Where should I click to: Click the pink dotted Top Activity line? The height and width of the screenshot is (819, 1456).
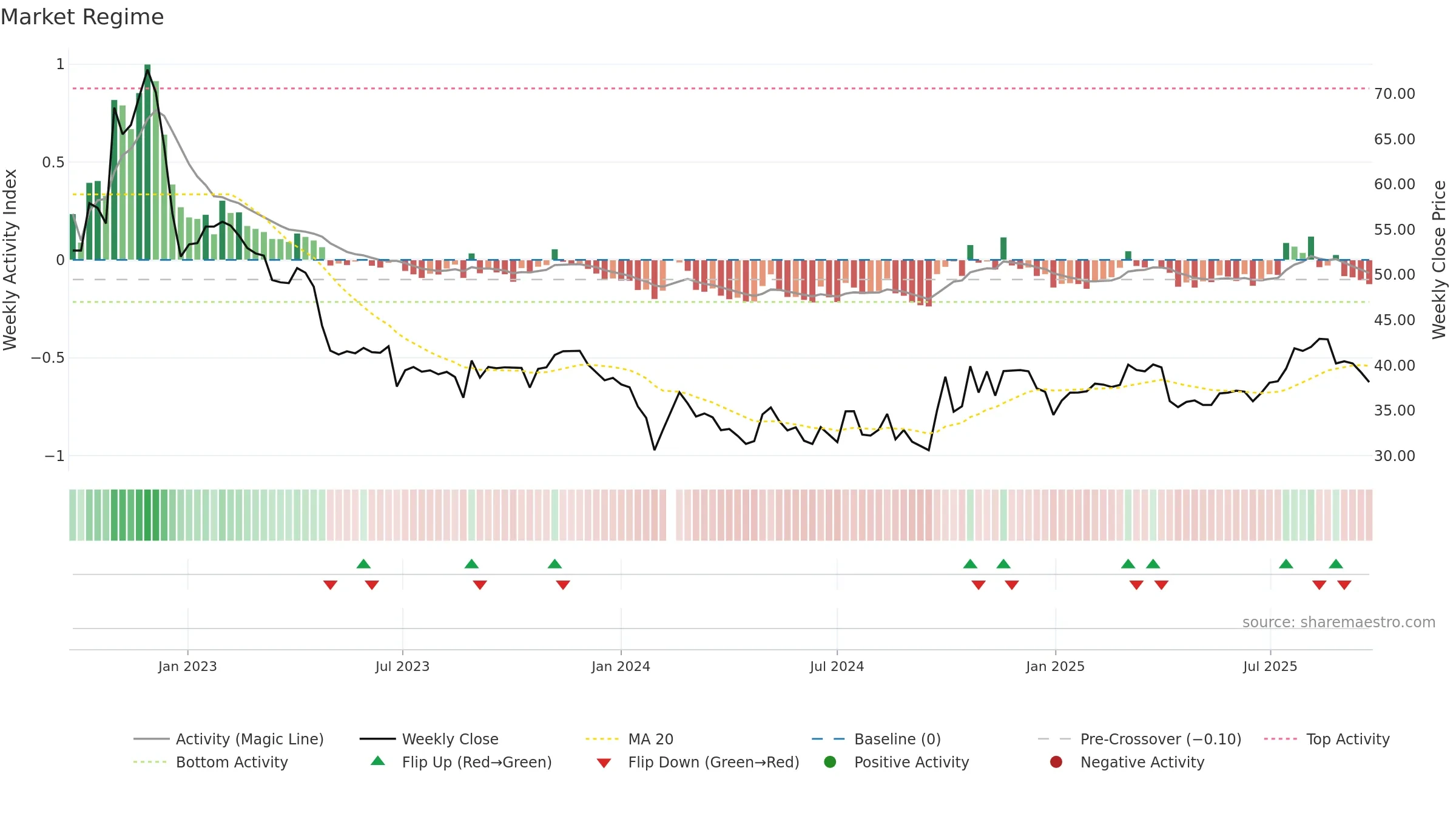coord(721,89)
